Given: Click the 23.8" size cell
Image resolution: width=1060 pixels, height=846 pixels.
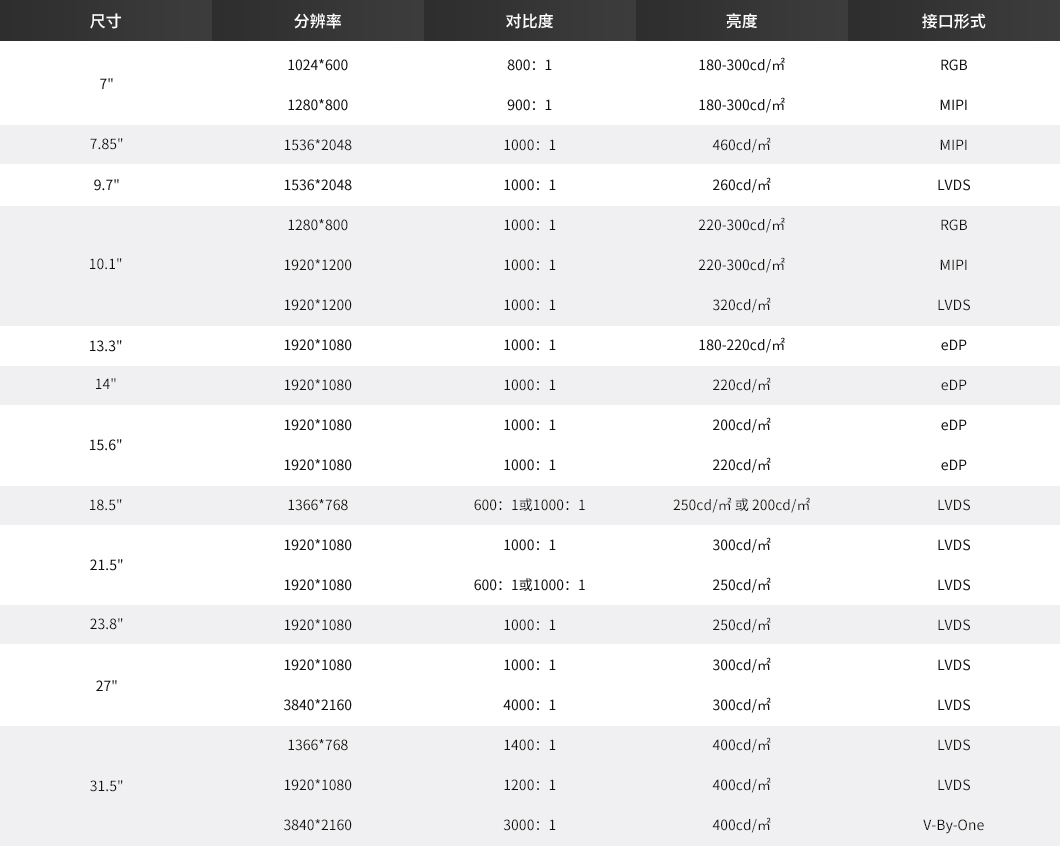Looking at the screenshot, I should 106,625.
